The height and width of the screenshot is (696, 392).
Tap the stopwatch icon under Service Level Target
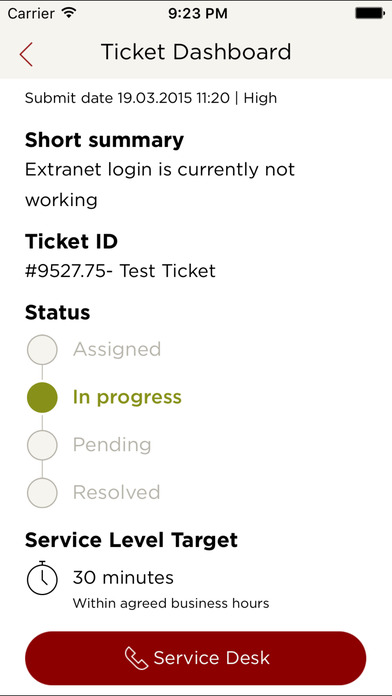[42, 578]
